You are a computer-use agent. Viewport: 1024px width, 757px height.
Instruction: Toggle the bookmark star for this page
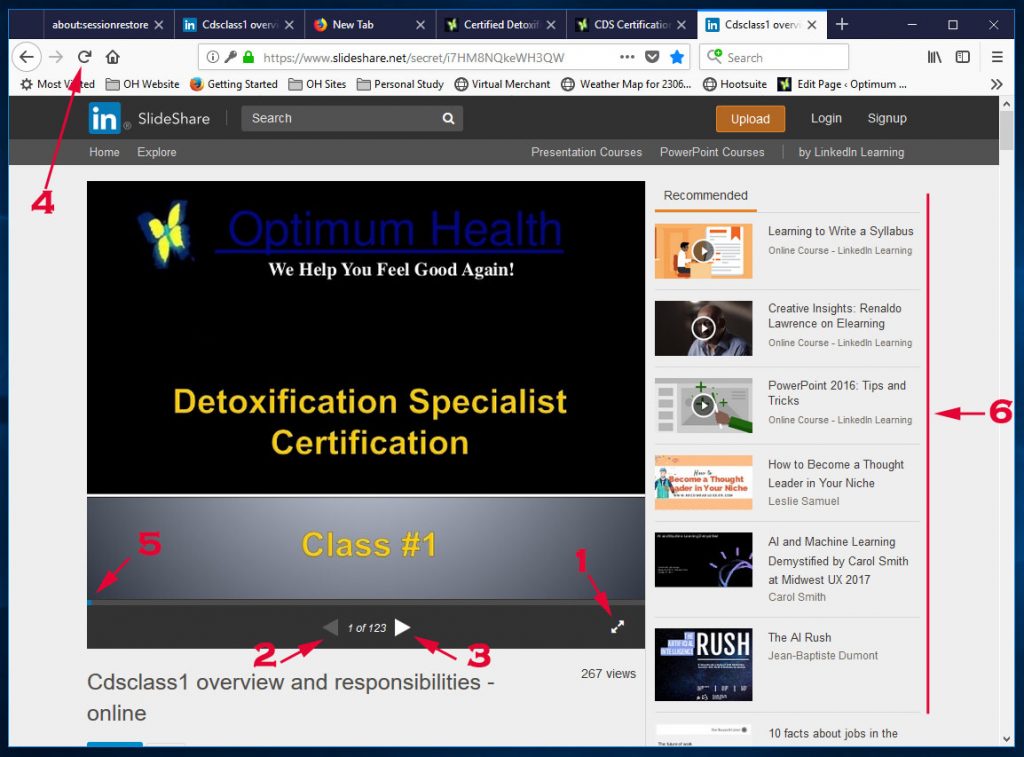click(x=678, y=57)
